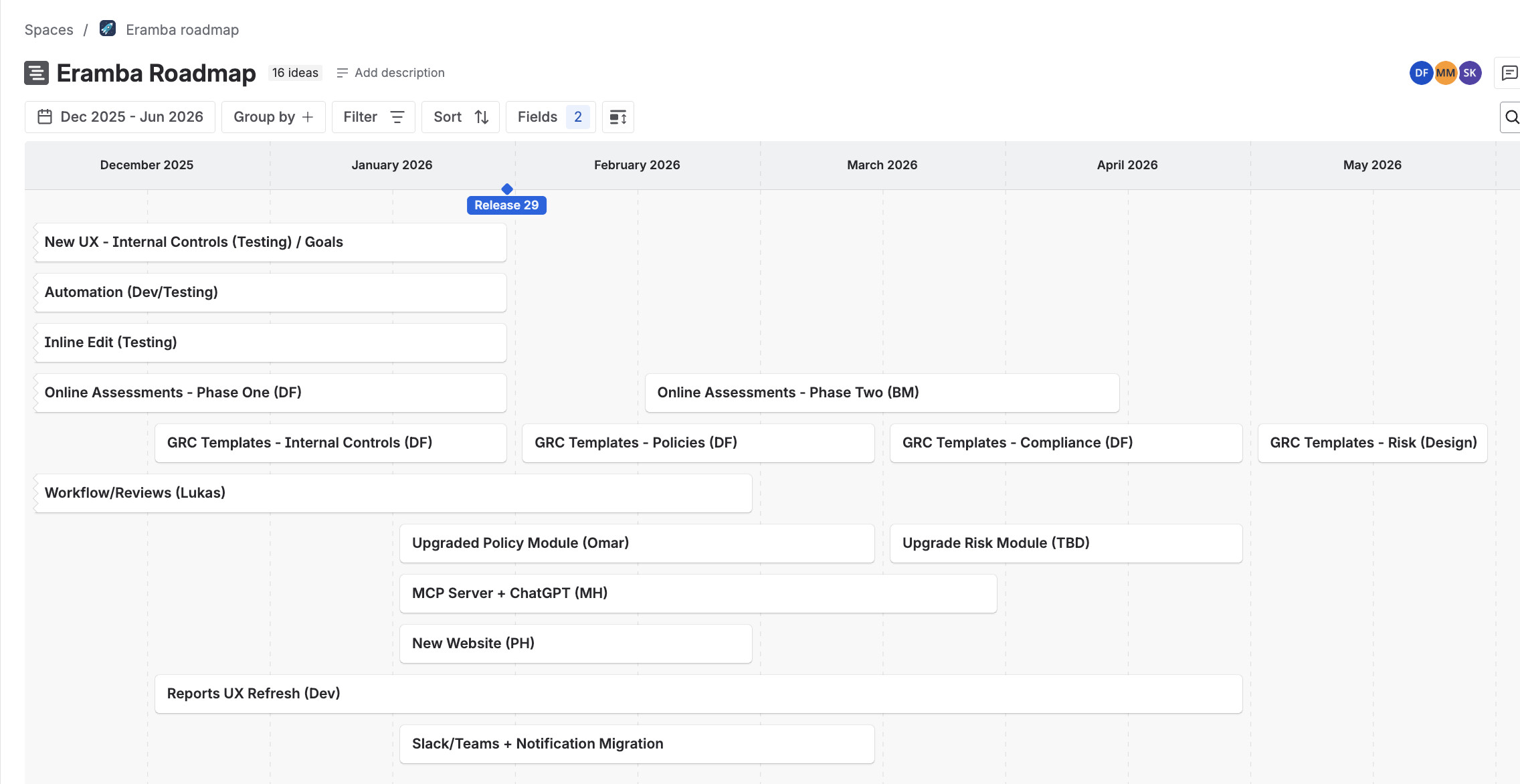Open the Sort options
The image size is (1520, 784).
click(461, 117)
